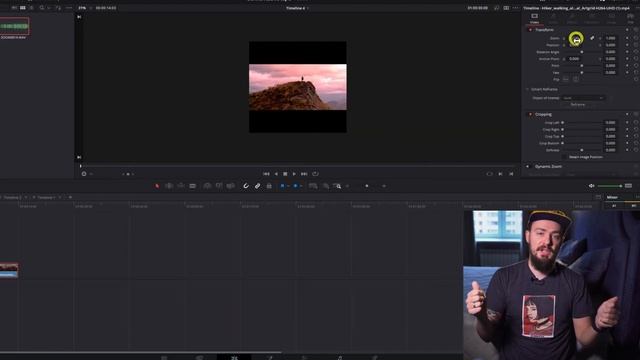Screen dimensions: 640x360
Task: Stop playback in the viewer
Action: click(285, 174)
